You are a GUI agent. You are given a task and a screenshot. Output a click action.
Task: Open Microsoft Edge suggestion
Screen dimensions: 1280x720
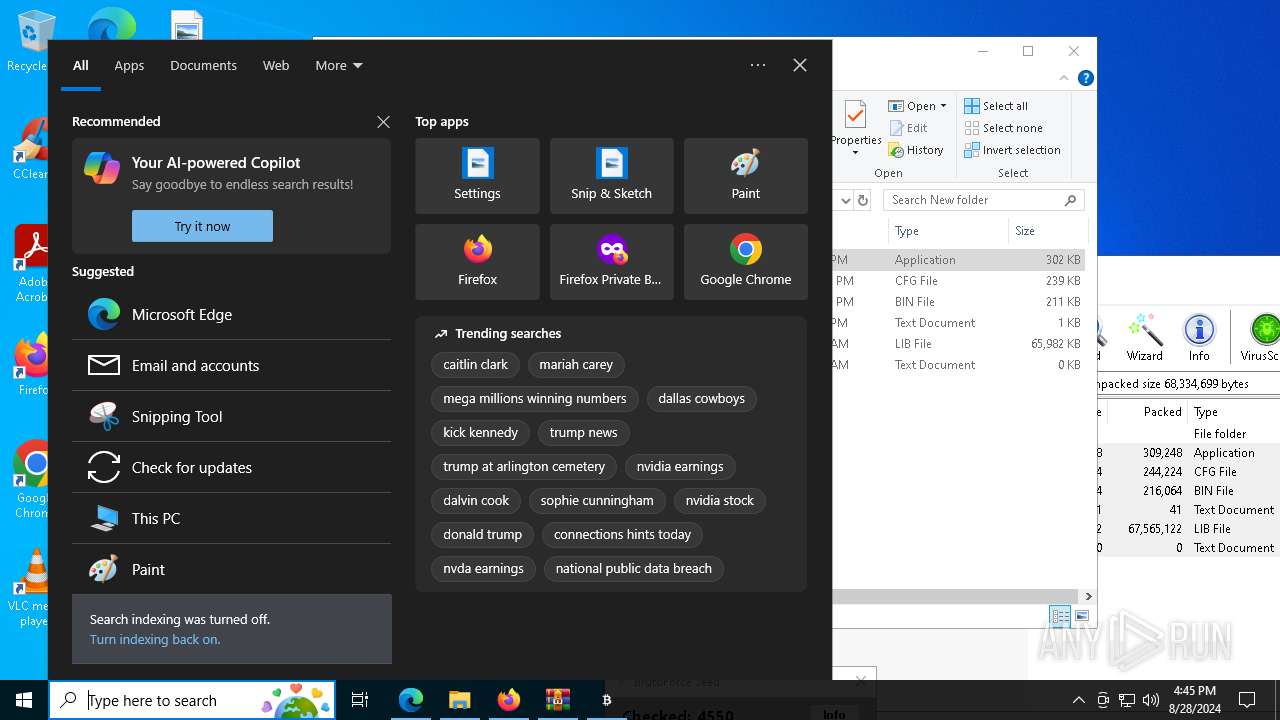click(231, 314)
